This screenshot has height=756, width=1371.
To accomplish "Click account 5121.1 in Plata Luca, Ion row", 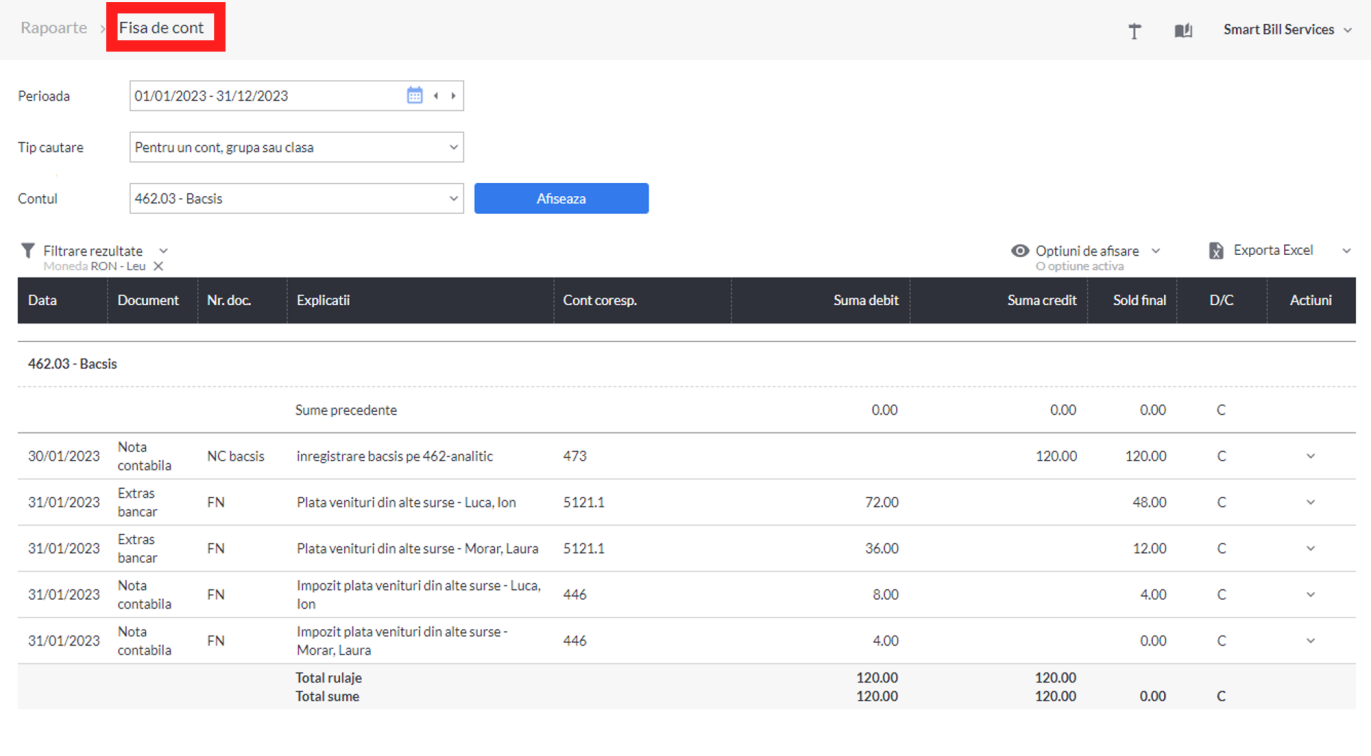I will pos(584,502).
